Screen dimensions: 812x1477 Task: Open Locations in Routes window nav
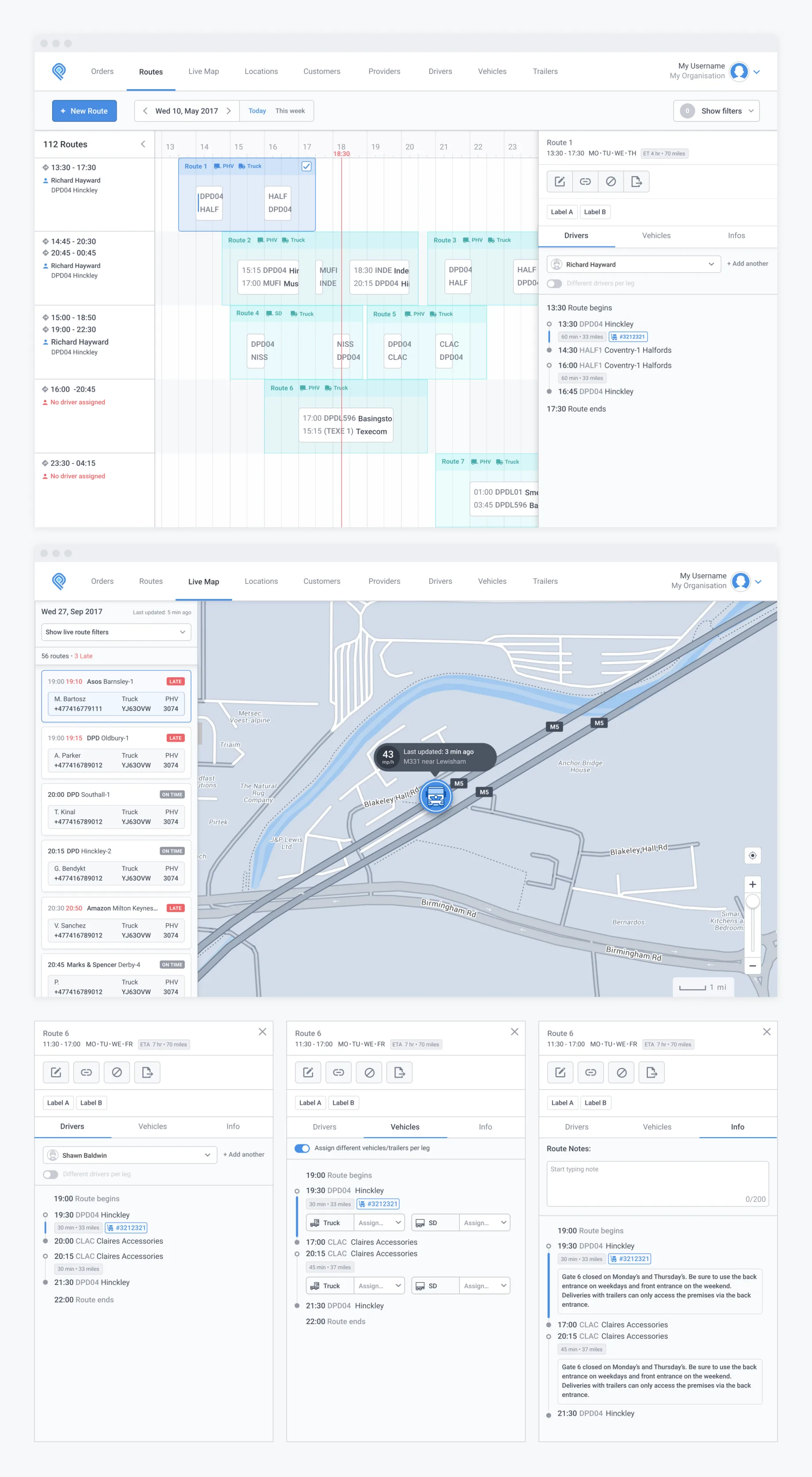click(x=261, y=71)
